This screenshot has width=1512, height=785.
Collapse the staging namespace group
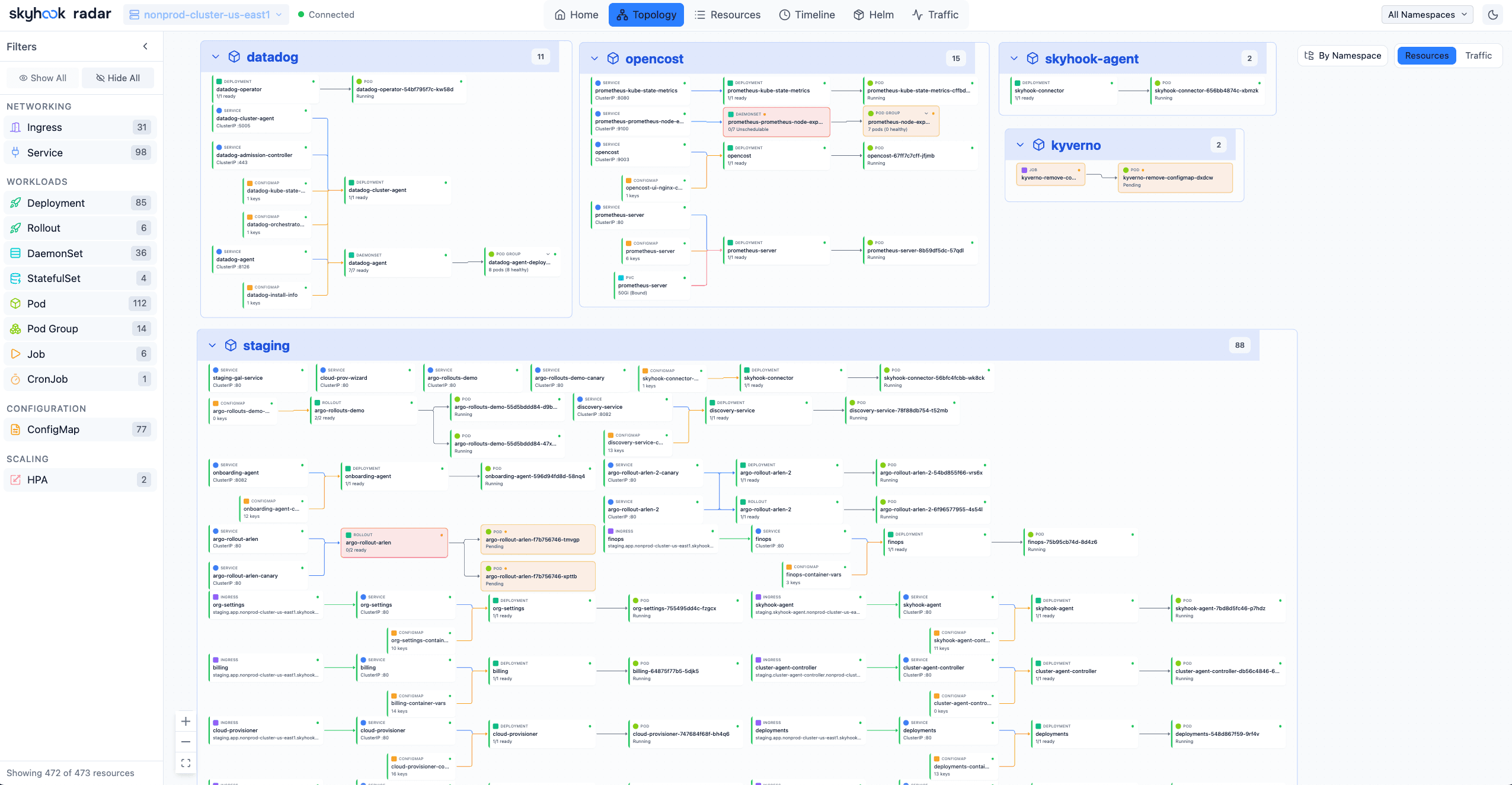[x=212, y=345]
